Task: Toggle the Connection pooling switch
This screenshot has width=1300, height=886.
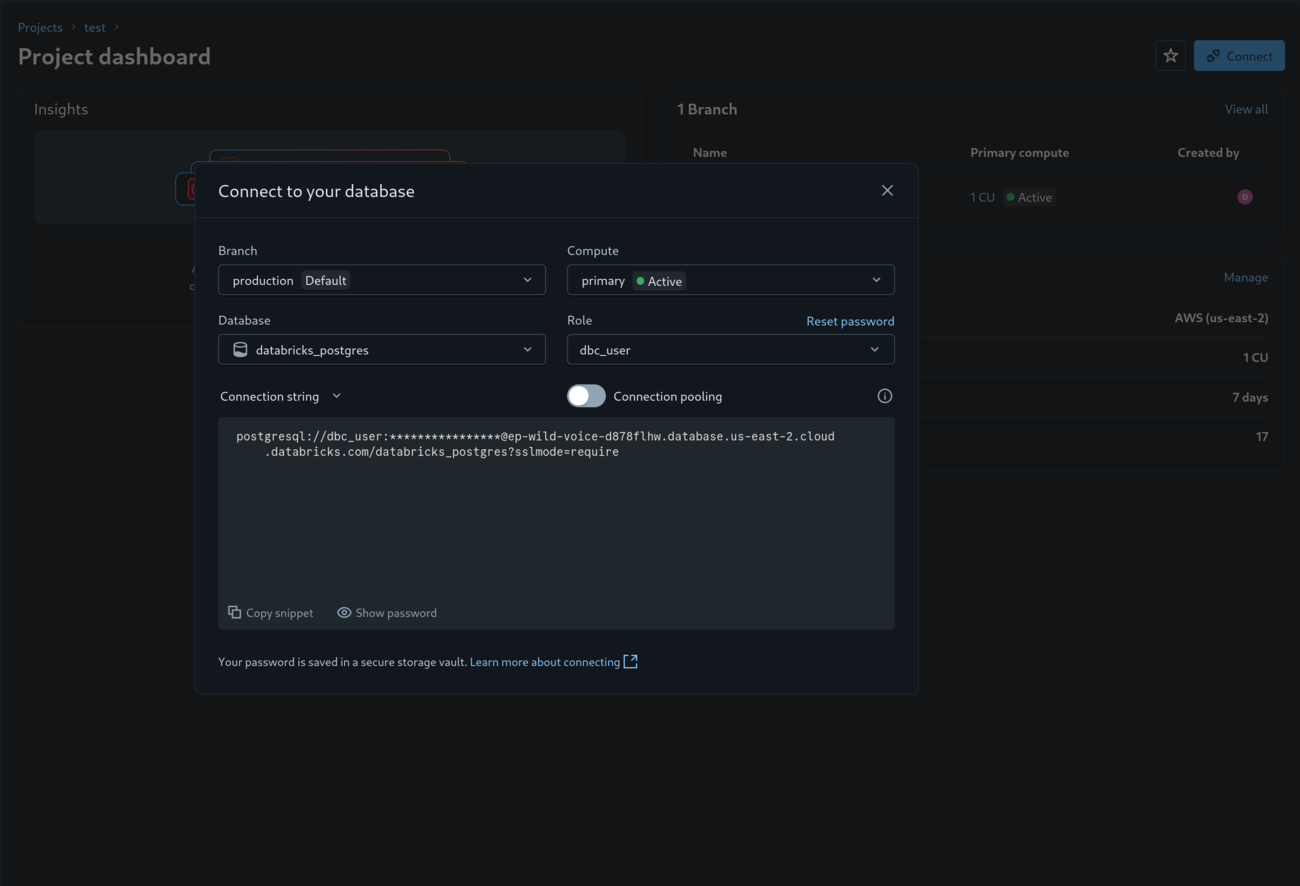Action: 586,396
